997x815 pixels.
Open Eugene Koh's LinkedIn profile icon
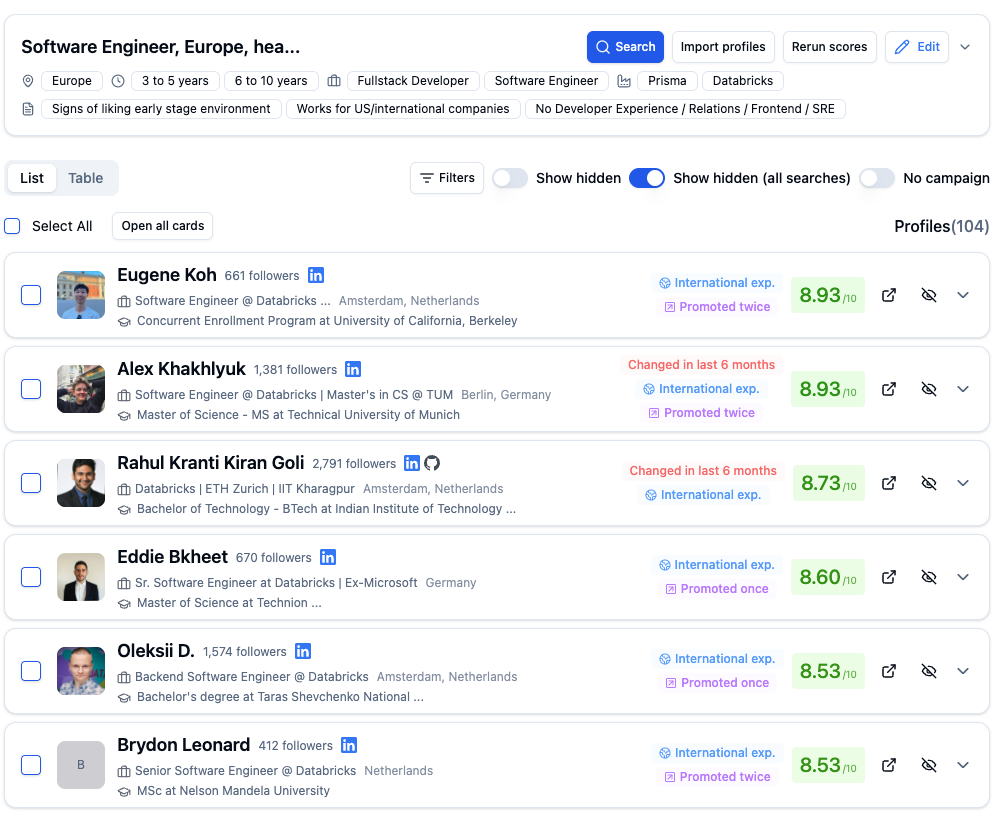[316, 275]
